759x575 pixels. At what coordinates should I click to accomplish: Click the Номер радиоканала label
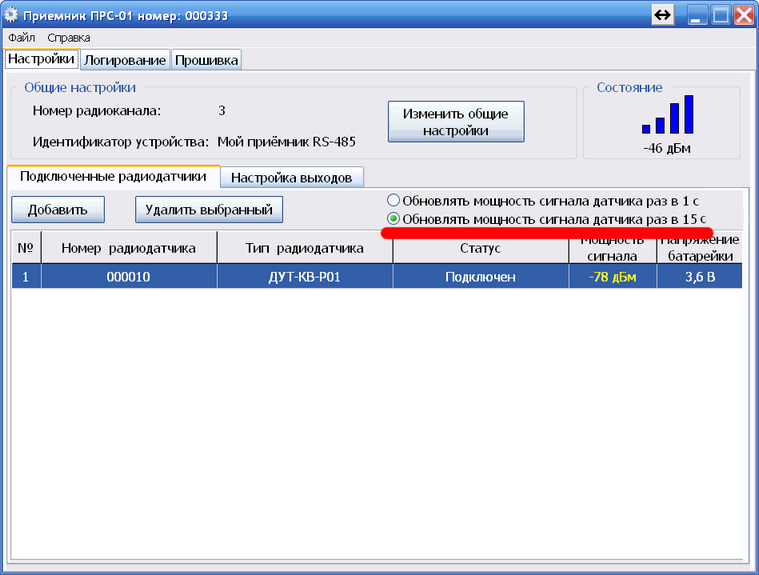click(97, 111)
